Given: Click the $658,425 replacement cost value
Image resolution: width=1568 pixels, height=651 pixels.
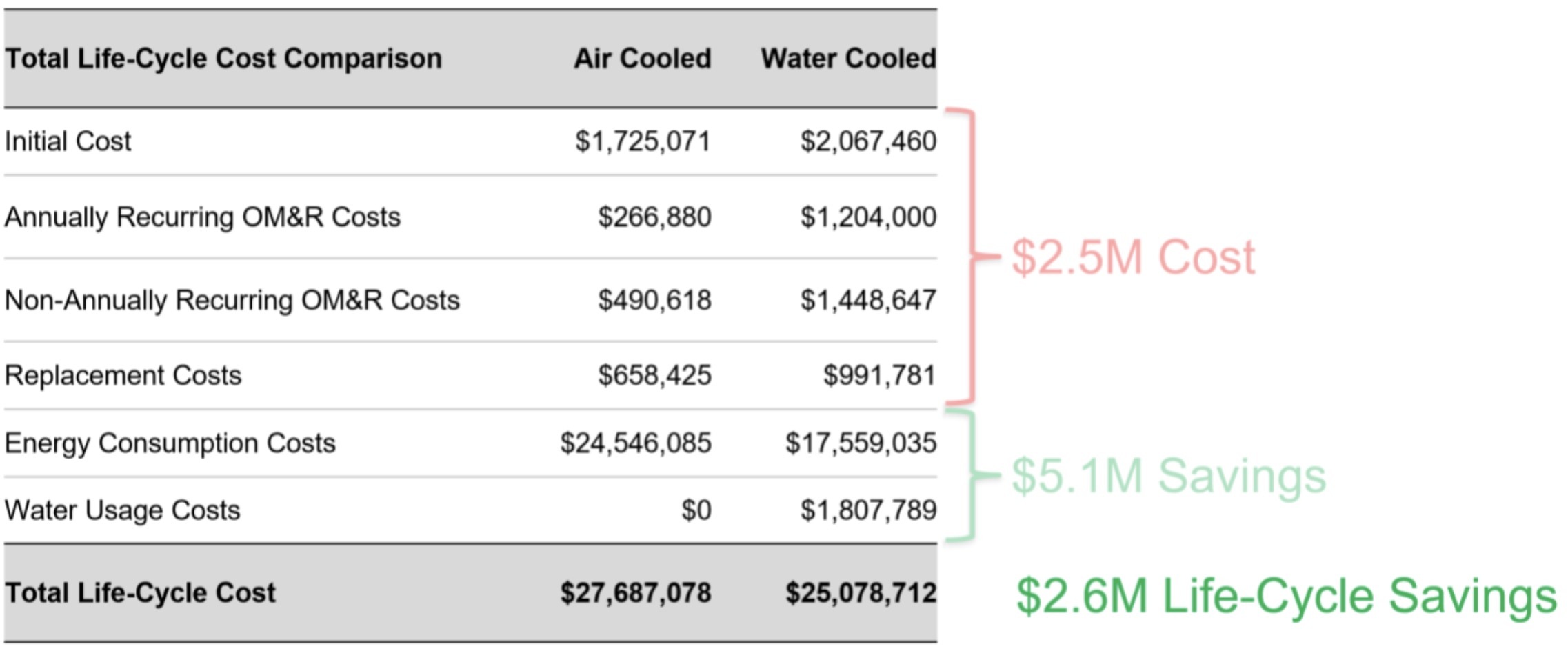Looking at the screenshot, I should (x=654, y=377).
